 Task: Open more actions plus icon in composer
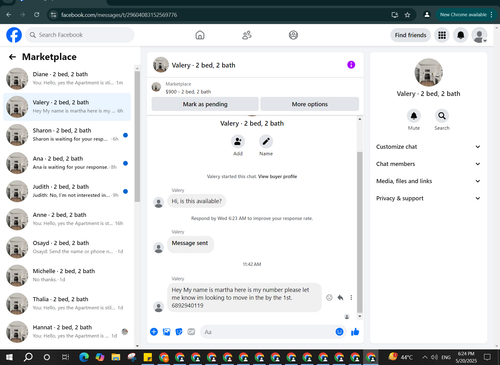[x=154, y=332]
